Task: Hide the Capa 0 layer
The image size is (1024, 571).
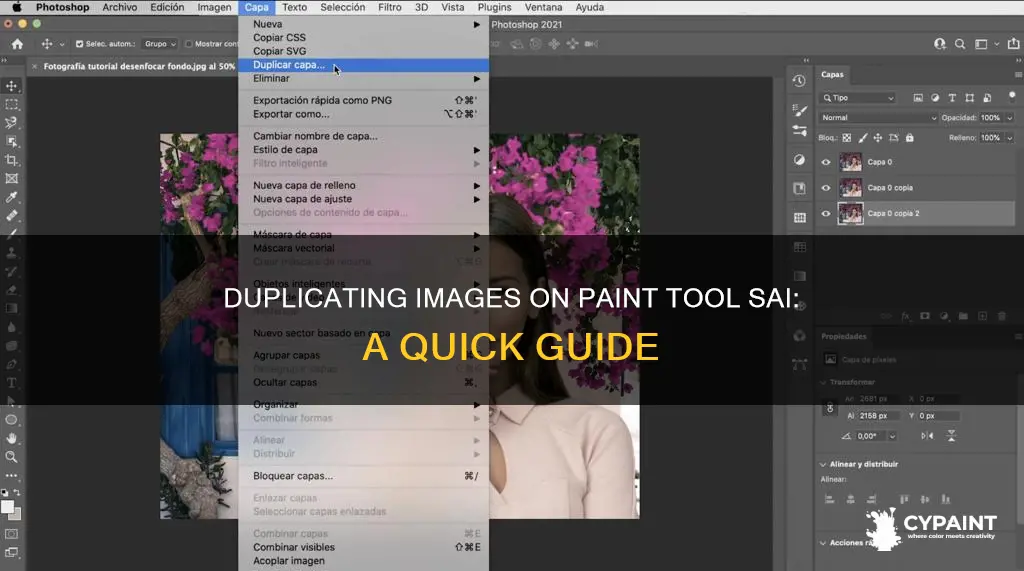Action: coord(826,162)
